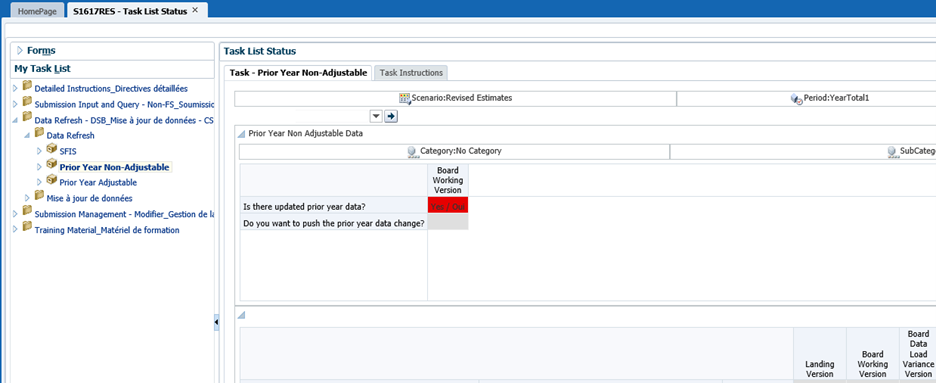Expand Submission Input and Query node

click(16, 104)
